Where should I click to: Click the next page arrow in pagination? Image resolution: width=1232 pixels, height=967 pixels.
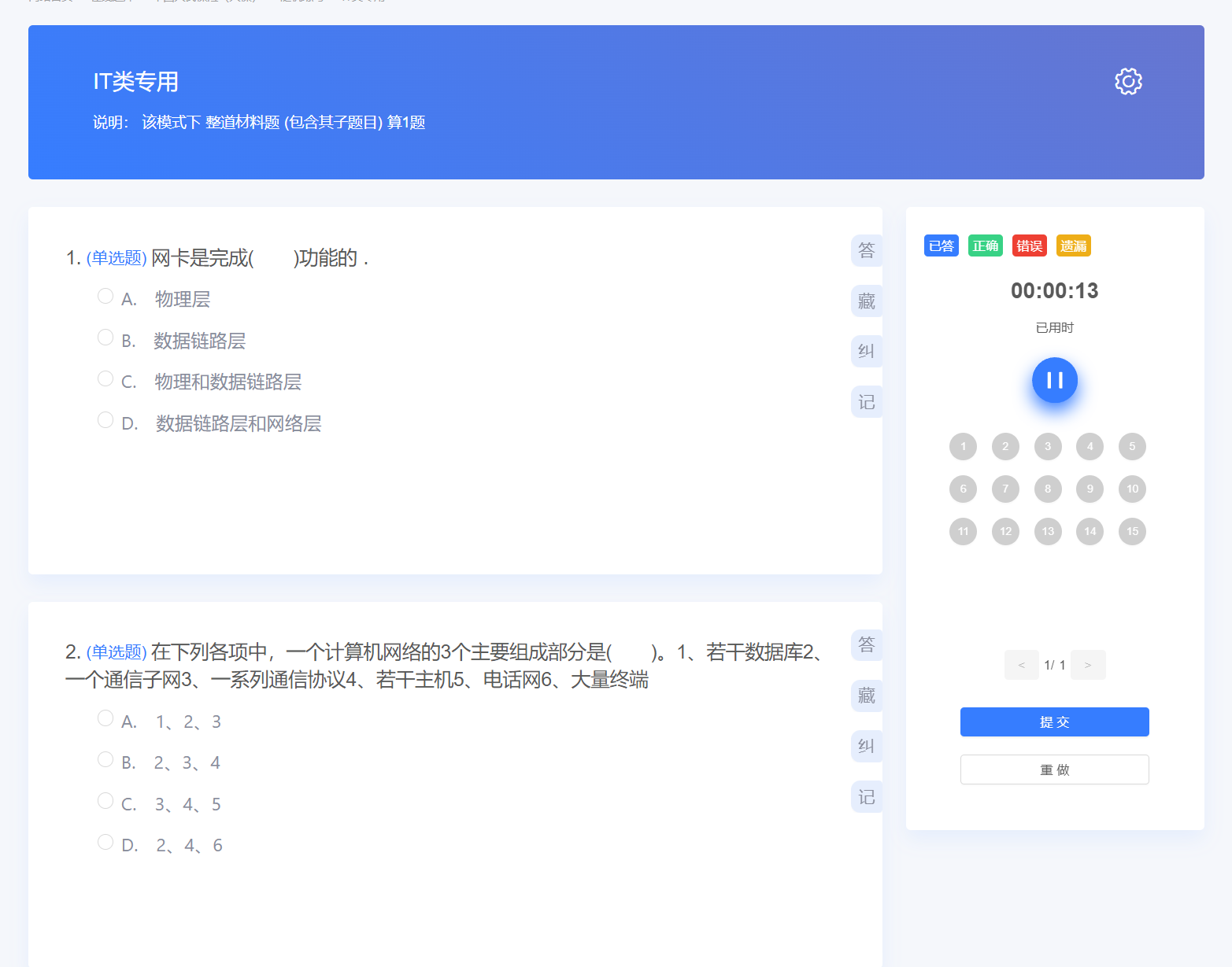[1088, 665]
